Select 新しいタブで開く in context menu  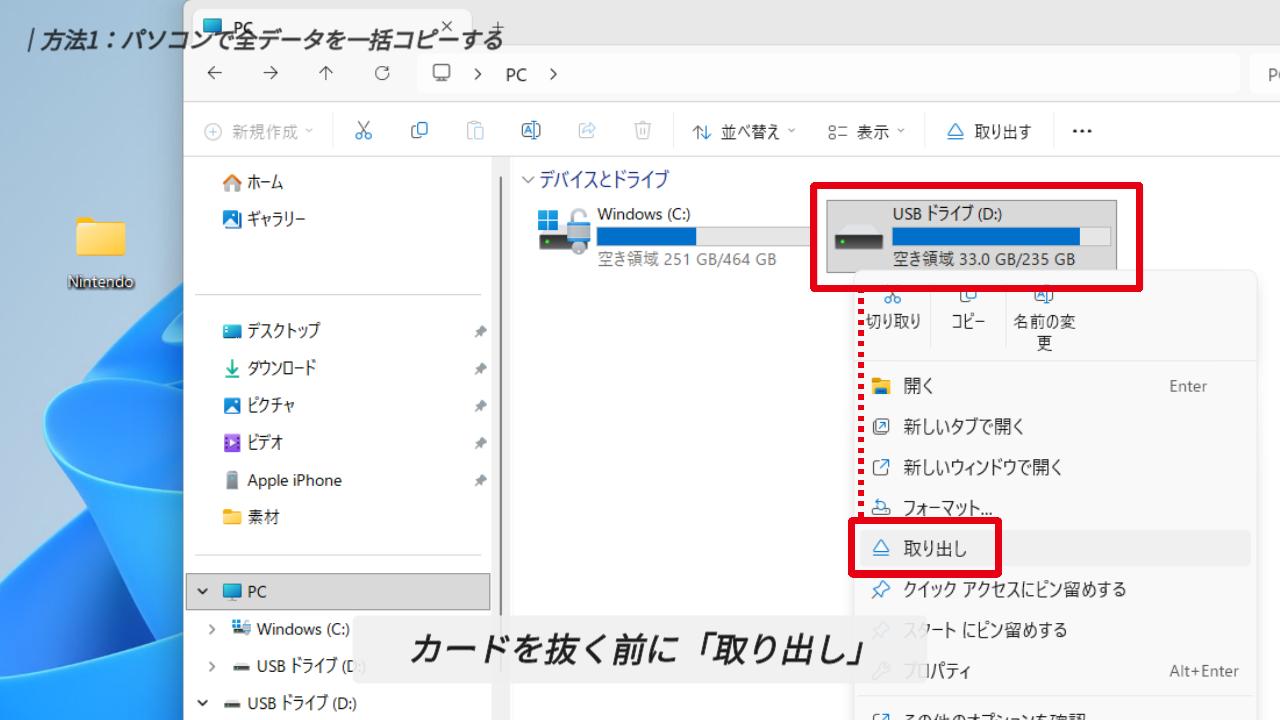(963, 426)
